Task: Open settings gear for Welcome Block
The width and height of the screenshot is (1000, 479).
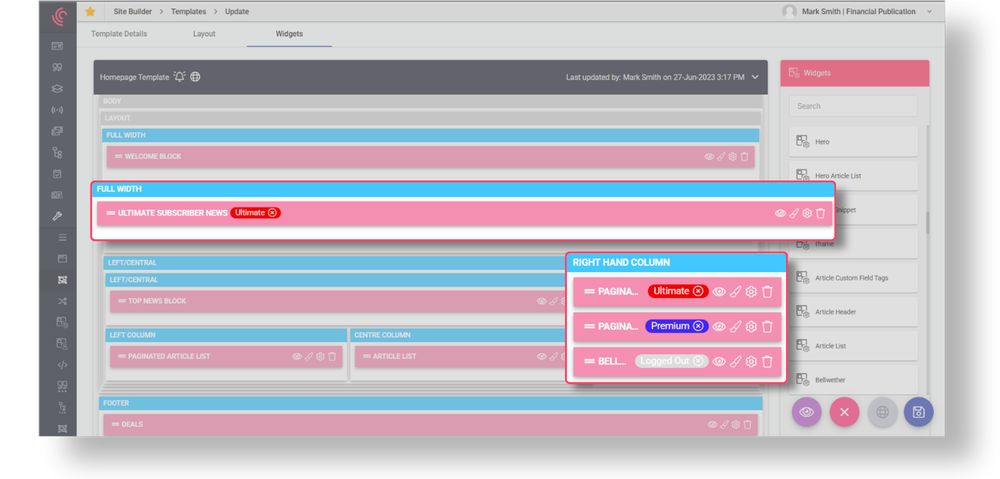Action: click(733, 157)
